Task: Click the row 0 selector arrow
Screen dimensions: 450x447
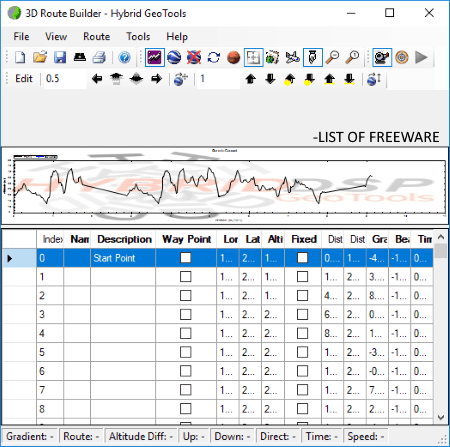Action: [19, 258]
